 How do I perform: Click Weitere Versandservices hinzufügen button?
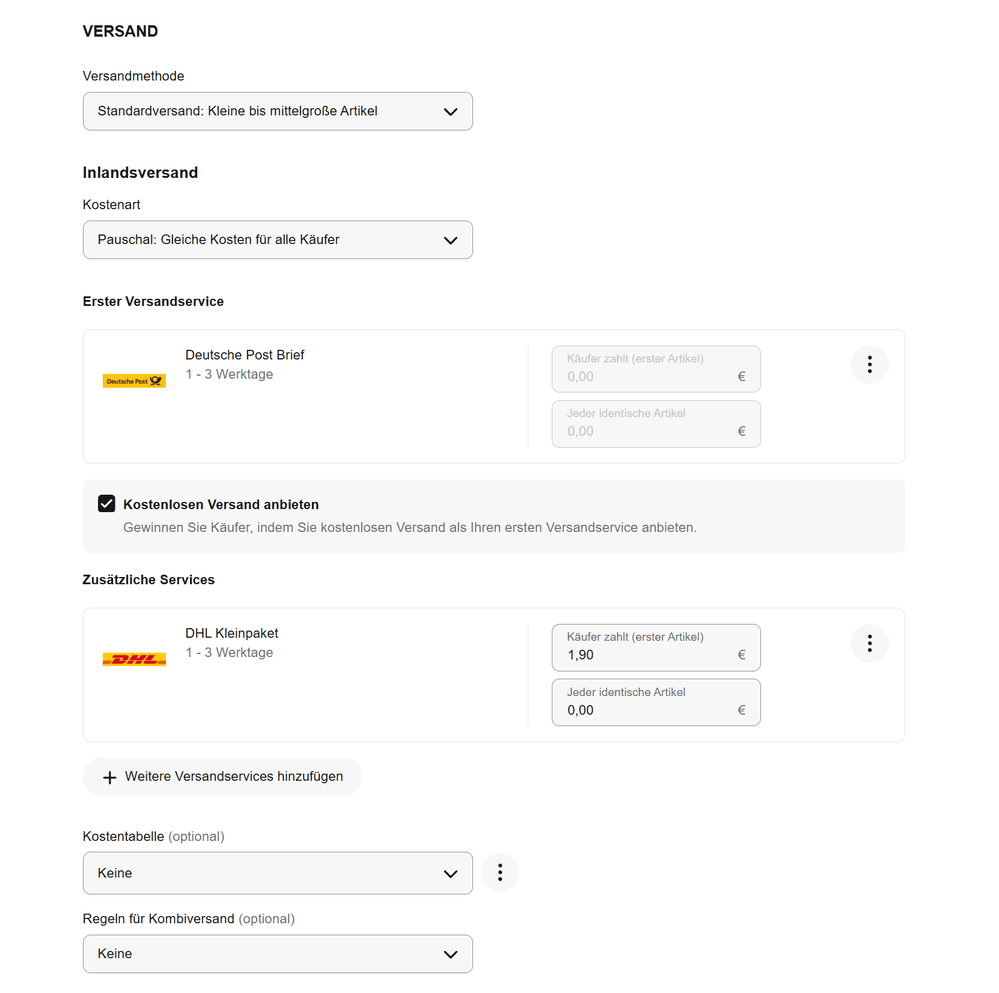(222, 776)
